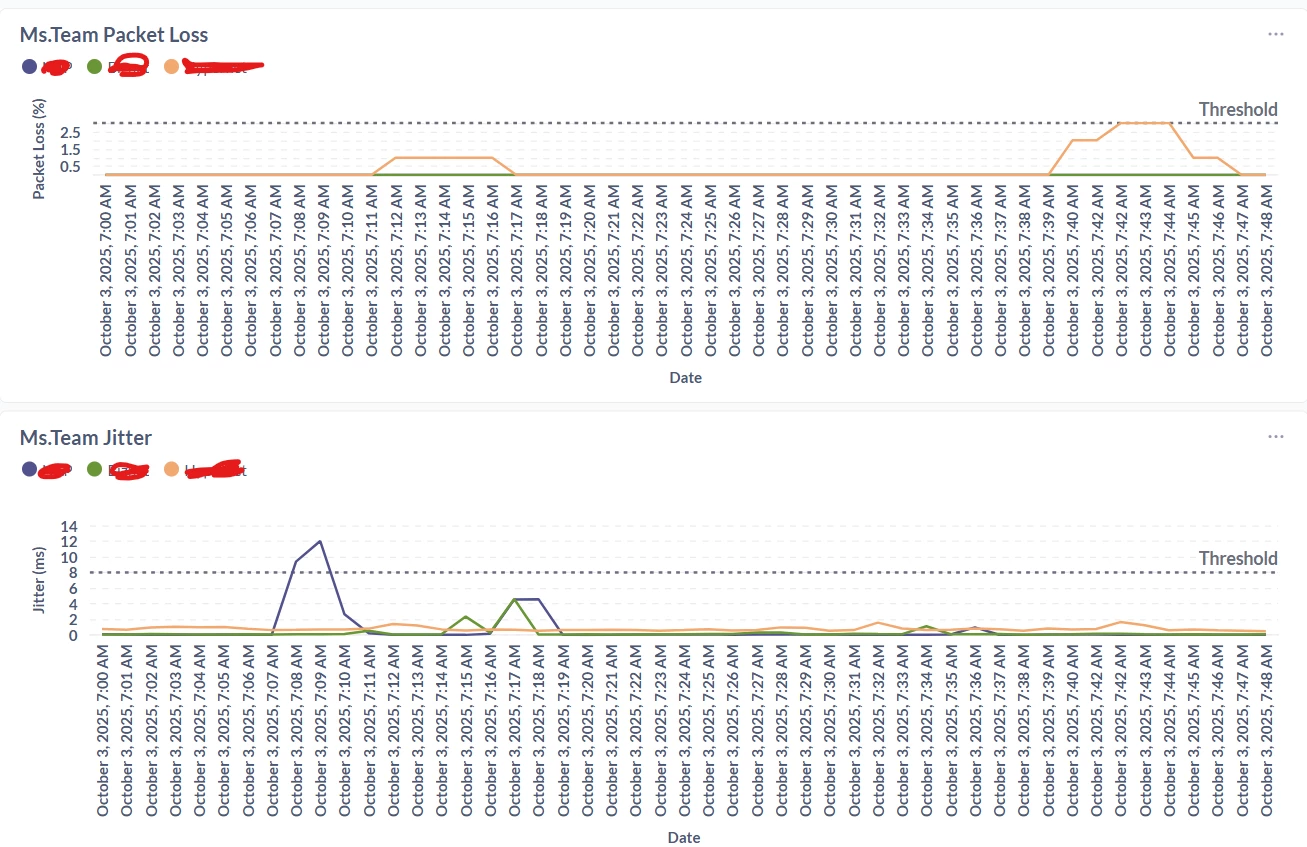The height and width of the screenshot is (847, 1307).
Task: Click the 7:43 AM date label in Packet Loss chart
Action: [1147, 270]
